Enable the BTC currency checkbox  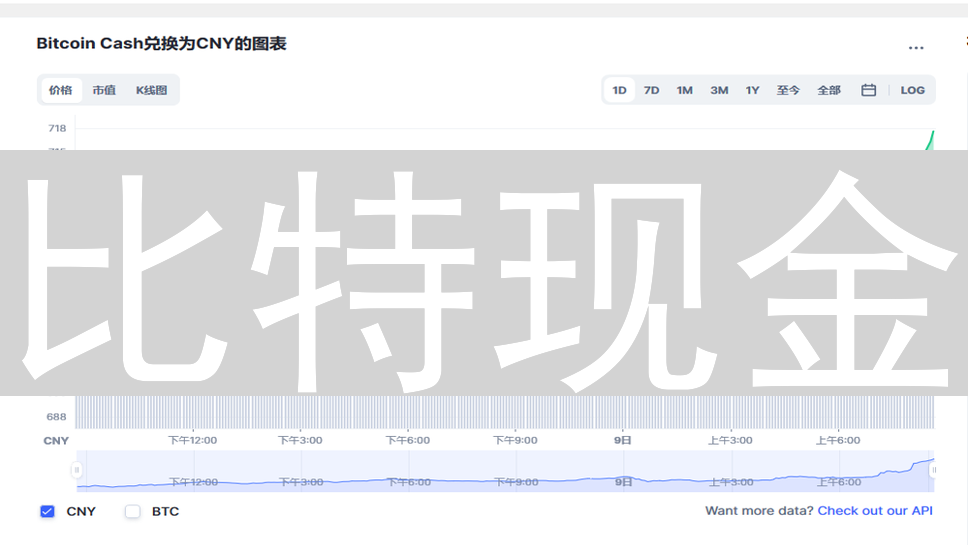133,511
